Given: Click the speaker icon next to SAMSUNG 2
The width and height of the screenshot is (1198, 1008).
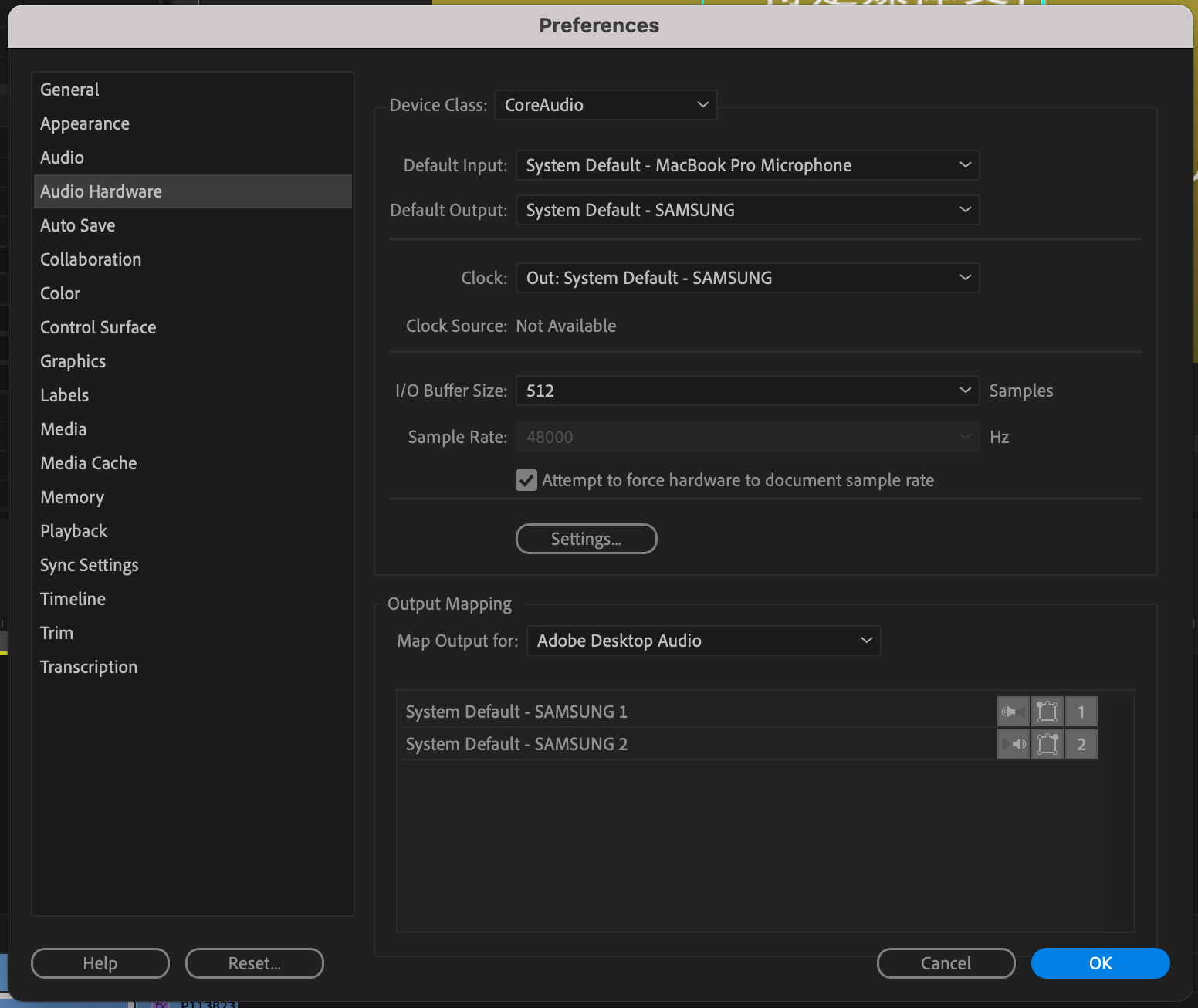Looking at the screenshot, I should 1014,743.
